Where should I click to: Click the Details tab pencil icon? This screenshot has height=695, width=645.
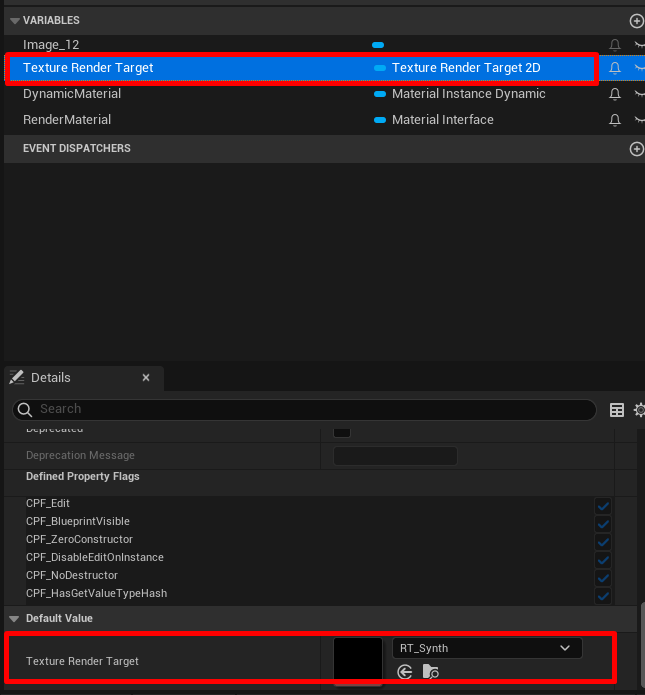point(17,378)
